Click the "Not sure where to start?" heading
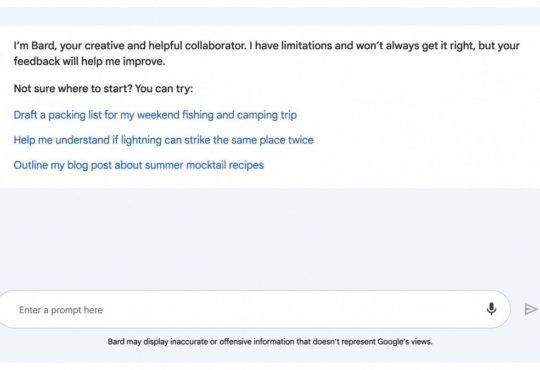Screen dimensions: 540x370 pyautogui.click(x=73, y=89)
